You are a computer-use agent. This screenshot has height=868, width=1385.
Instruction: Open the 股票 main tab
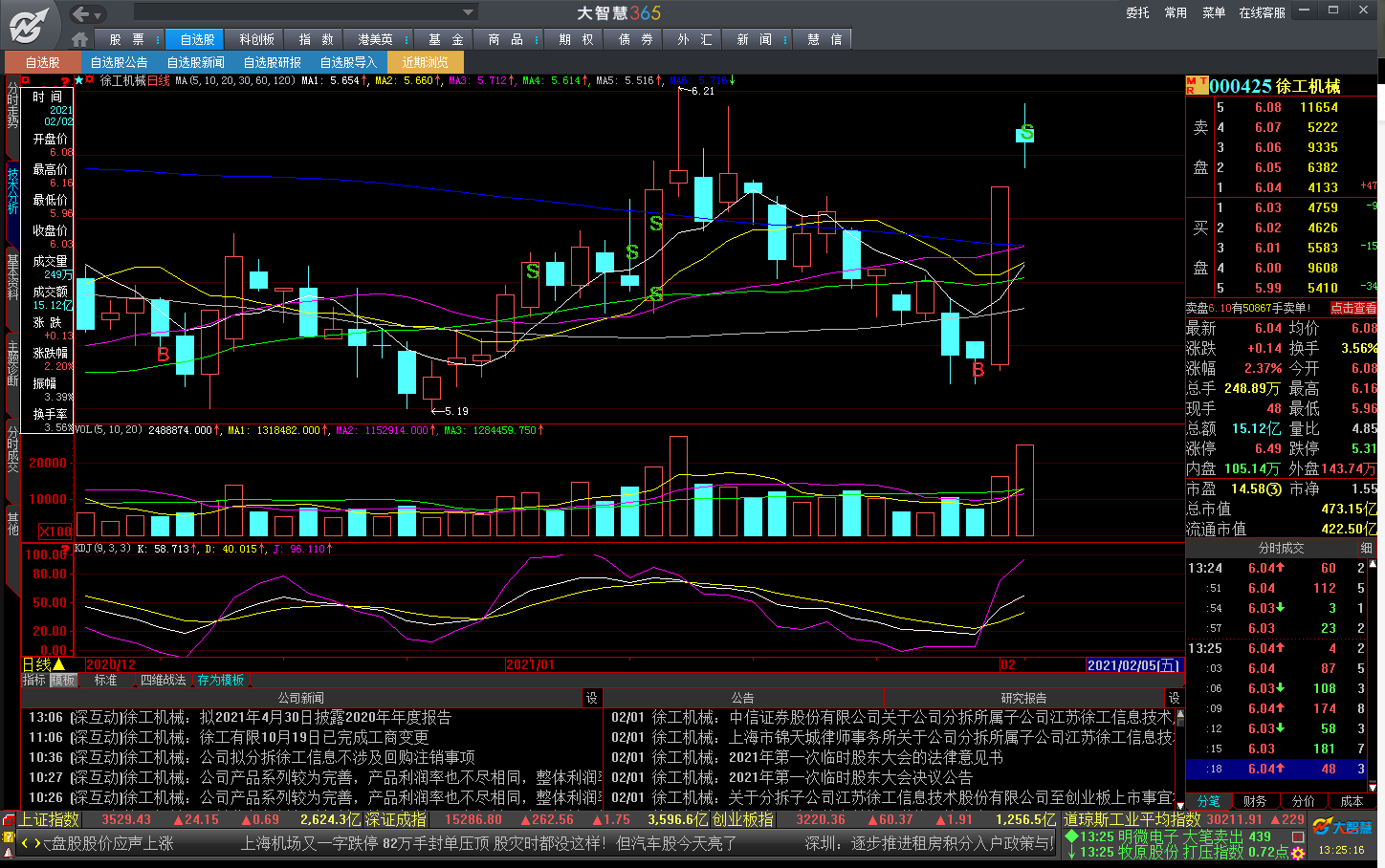(x=127, y=39)
